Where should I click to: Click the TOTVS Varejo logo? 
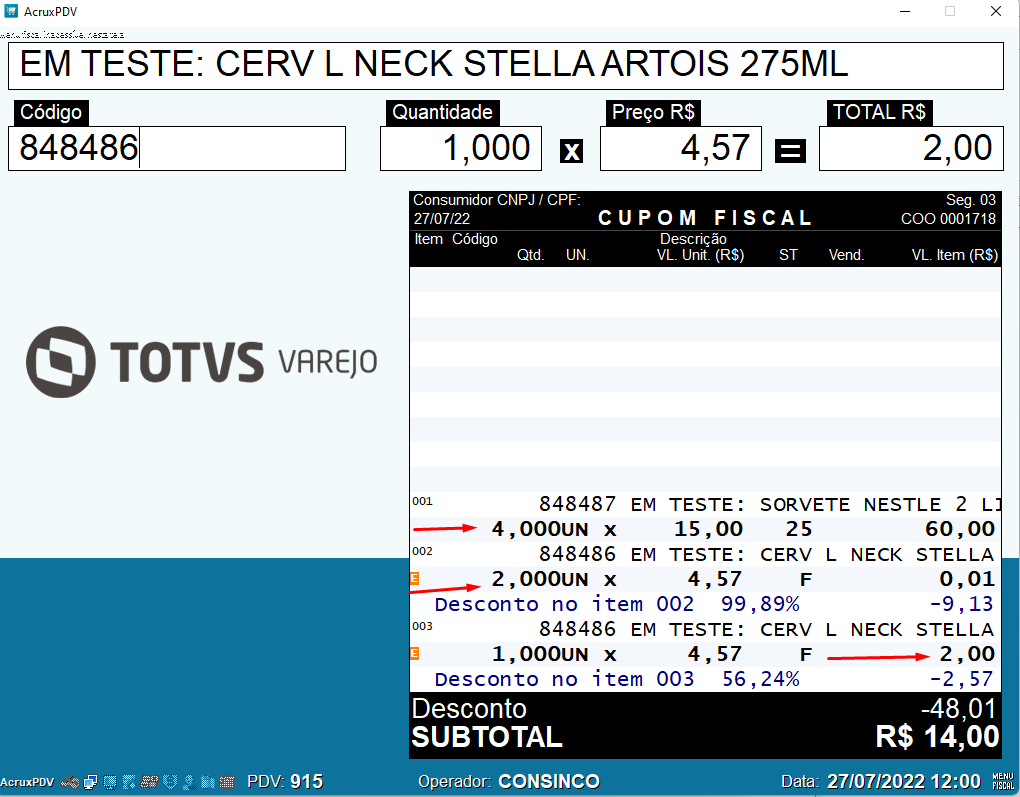click(202, 362)
